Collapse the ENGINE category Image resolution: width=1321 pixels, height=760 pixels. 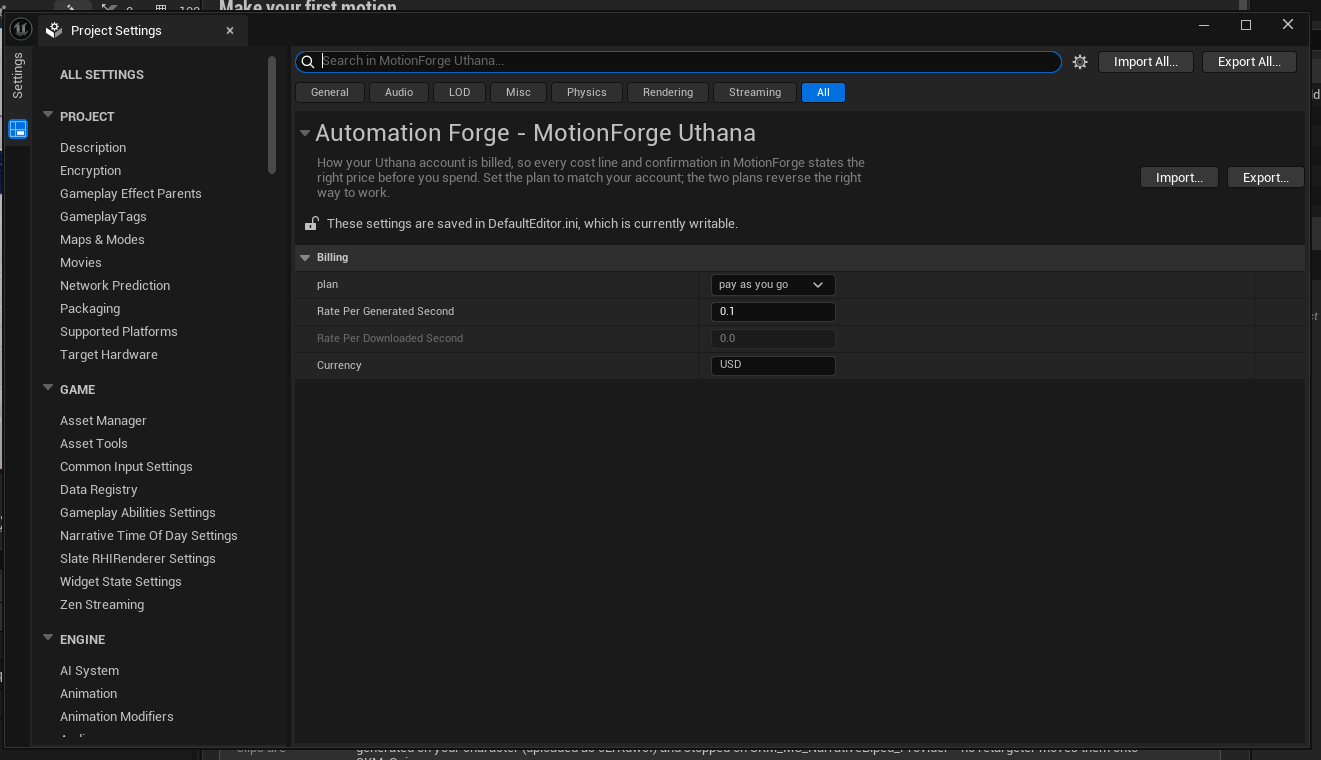click(x=48, y=638)
